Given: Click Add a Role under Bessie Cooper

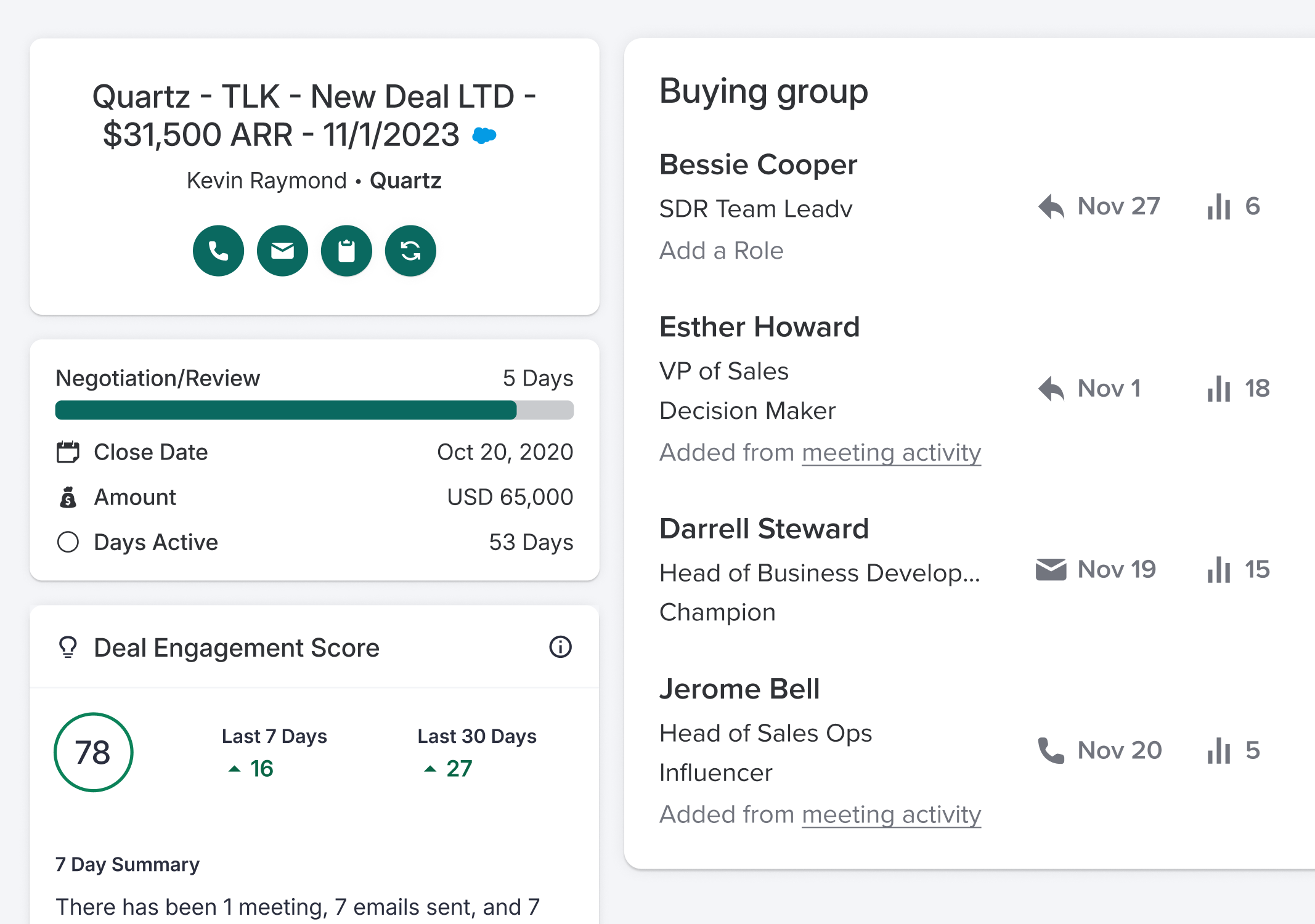Looking at the screenshot, I should (x=722, y=251).
